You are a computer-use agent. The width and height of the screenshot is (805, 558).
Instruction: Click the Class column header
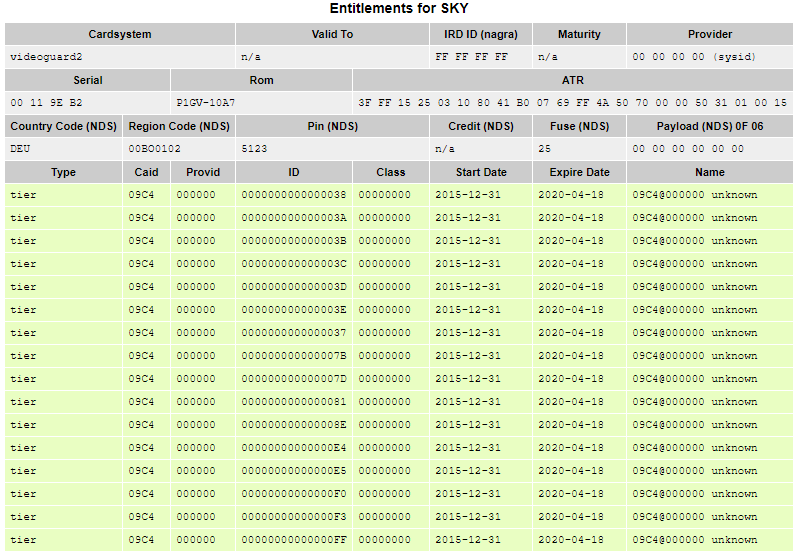[391, 172]
